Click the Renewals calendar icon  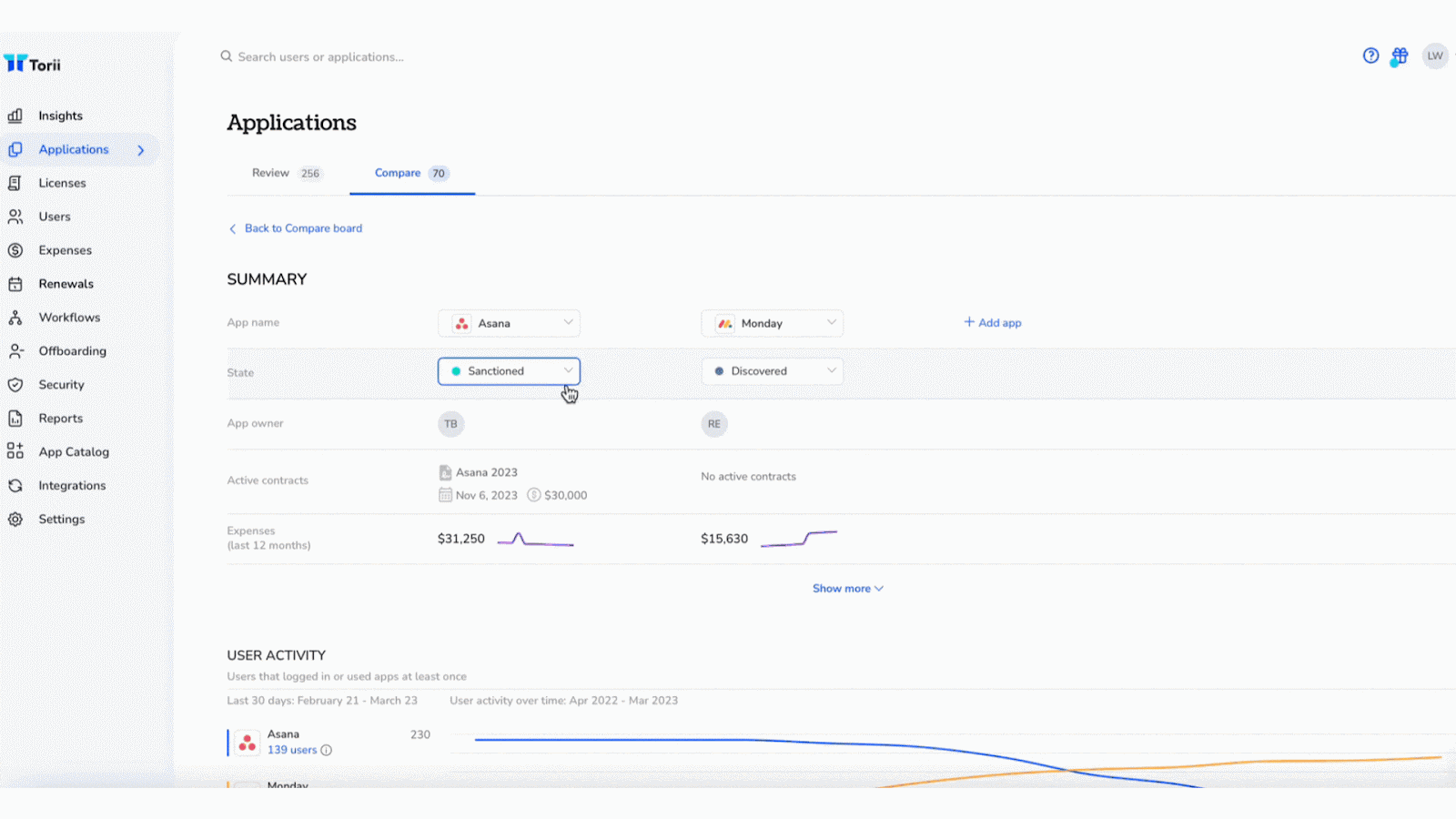pos(15,284)
